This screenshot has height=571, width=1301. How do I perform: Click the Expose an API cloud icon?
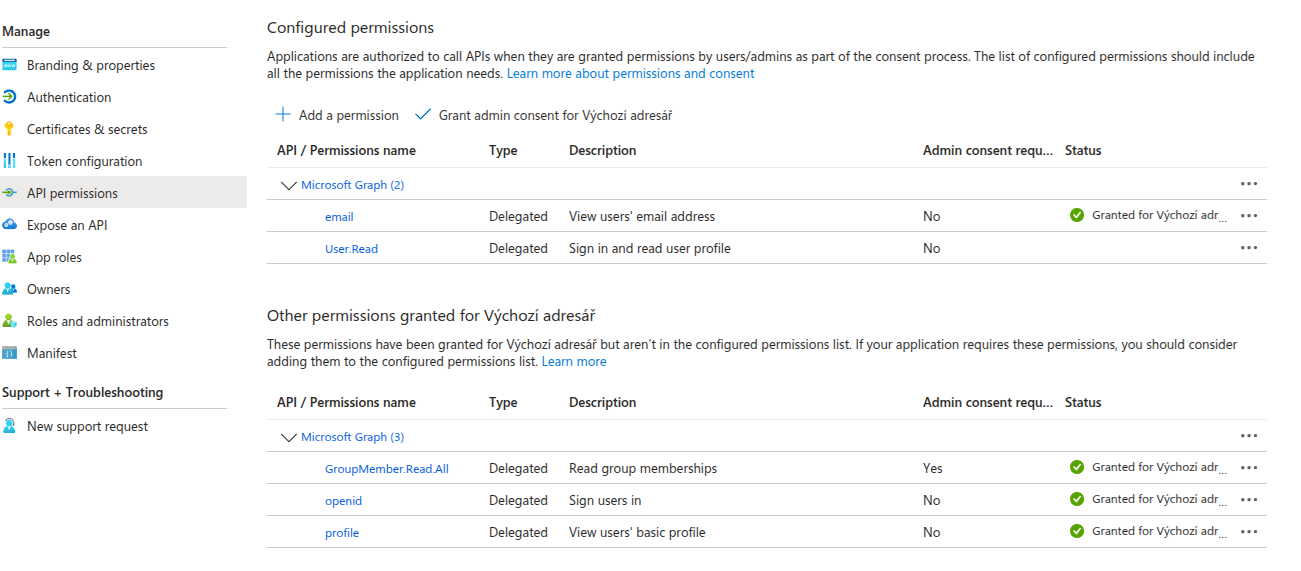coord(10,225)
